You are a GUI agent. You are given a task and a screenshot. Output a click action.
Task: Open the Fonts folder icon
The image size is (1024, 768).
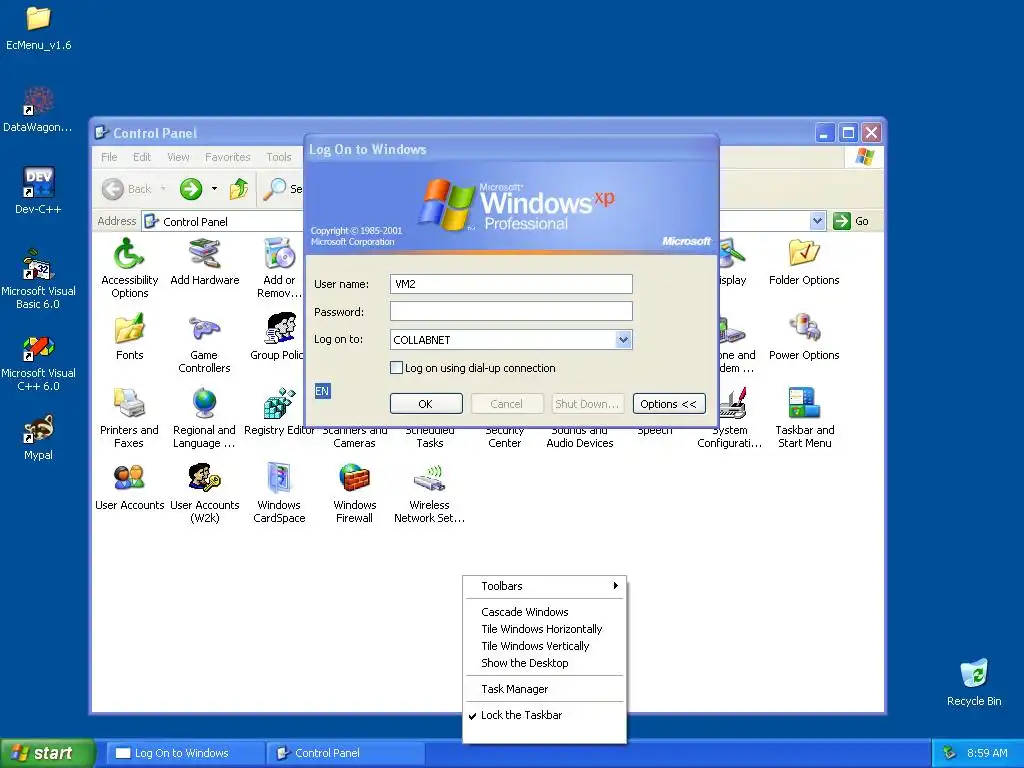click(x=129, y=337)
